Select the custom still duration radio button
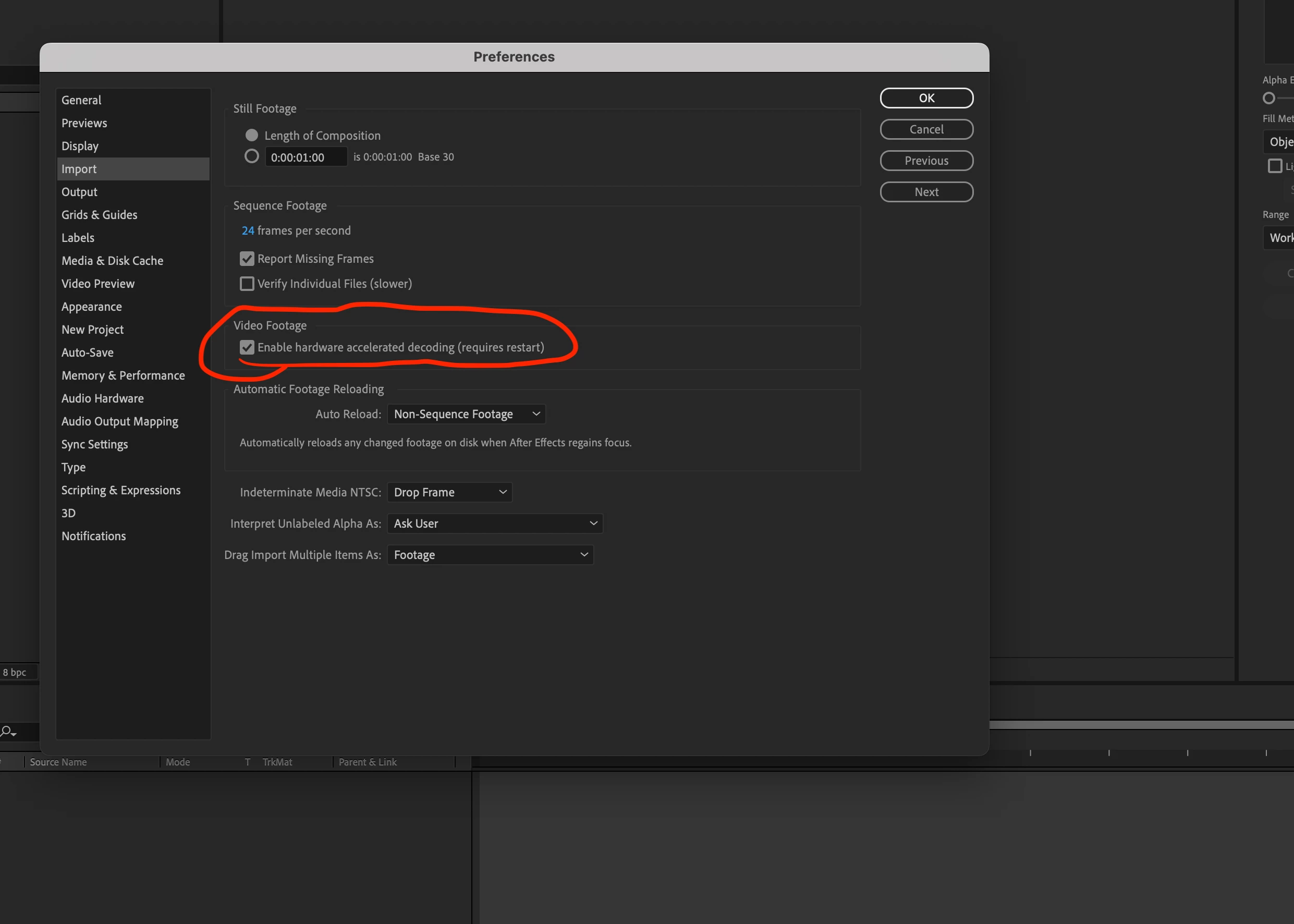Viewport: 1294px width, 924px height. tap(251, 156)
